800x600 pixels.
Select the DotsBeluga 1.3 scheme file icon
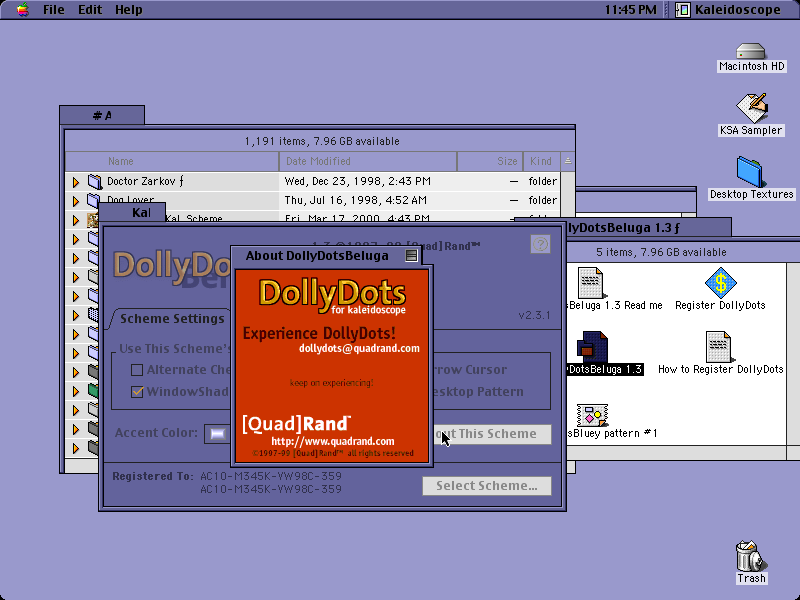pyautogui.click(x=592, y=347)
